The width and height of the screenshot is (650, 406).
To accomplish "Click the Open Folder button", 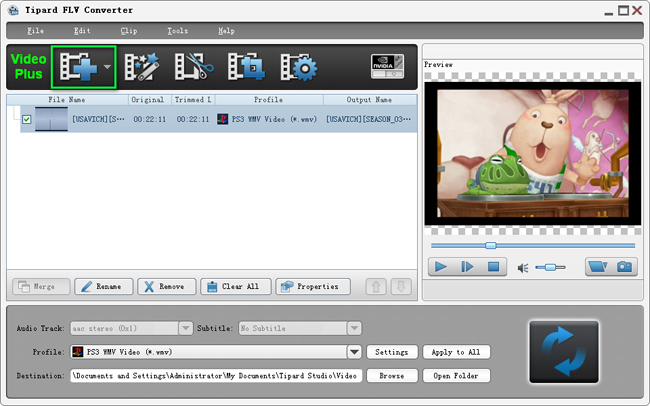I will click(x=456, y=376).
